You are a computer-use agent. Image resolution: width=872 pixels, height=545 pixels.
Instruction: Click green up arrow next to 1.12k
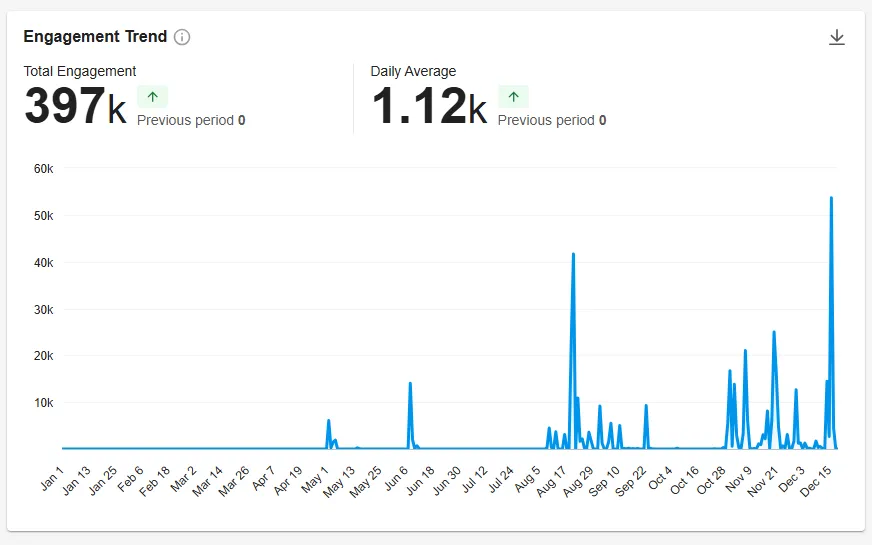tap(513, 97)
